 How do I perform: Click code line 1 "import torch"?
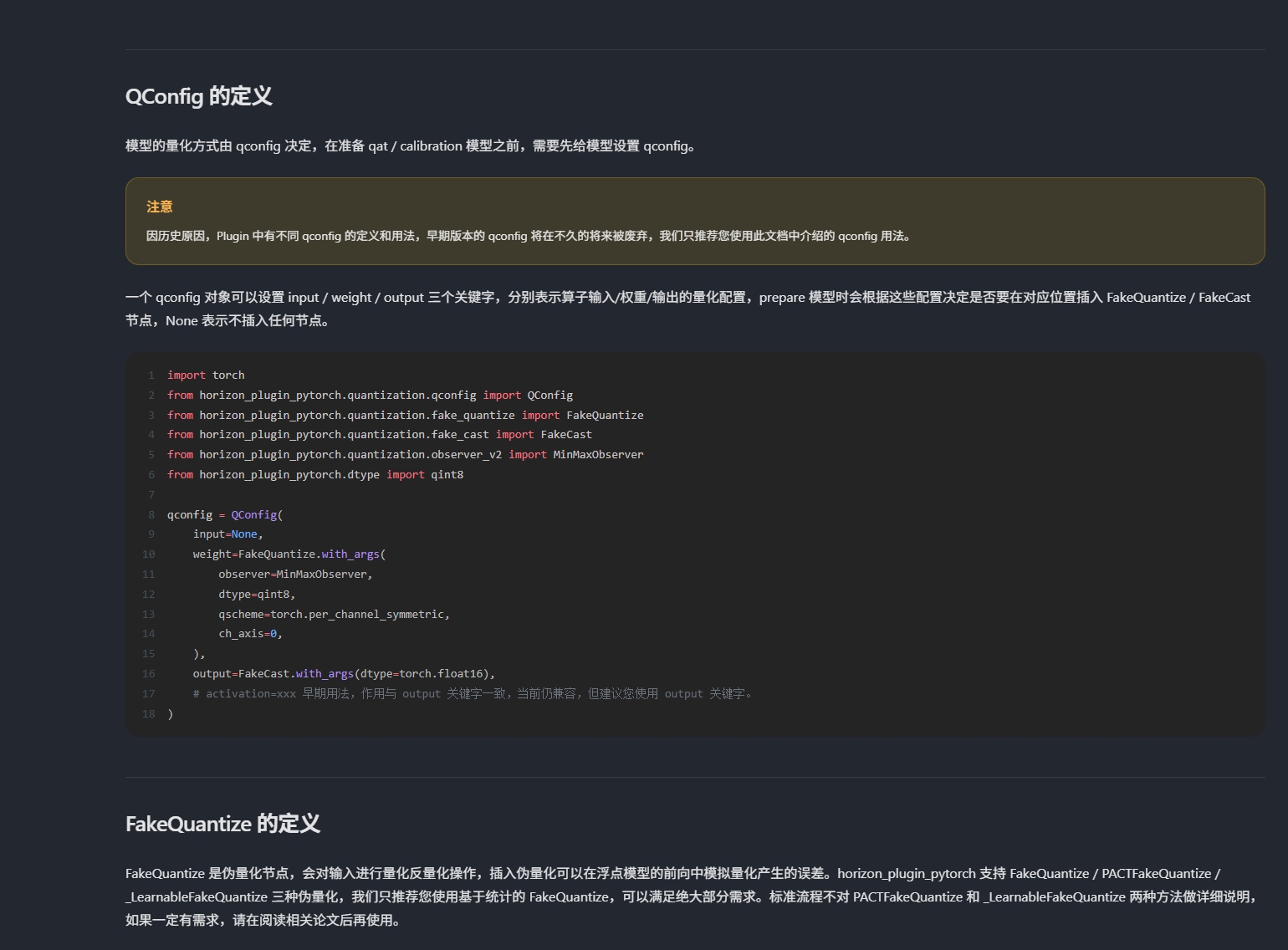[206, 375]
